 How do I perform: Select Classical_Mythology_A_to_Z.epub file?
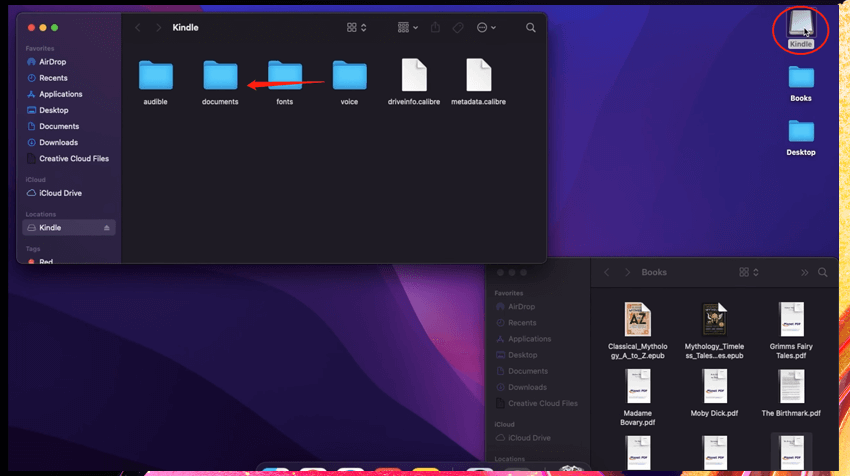[x=638, y=319]
